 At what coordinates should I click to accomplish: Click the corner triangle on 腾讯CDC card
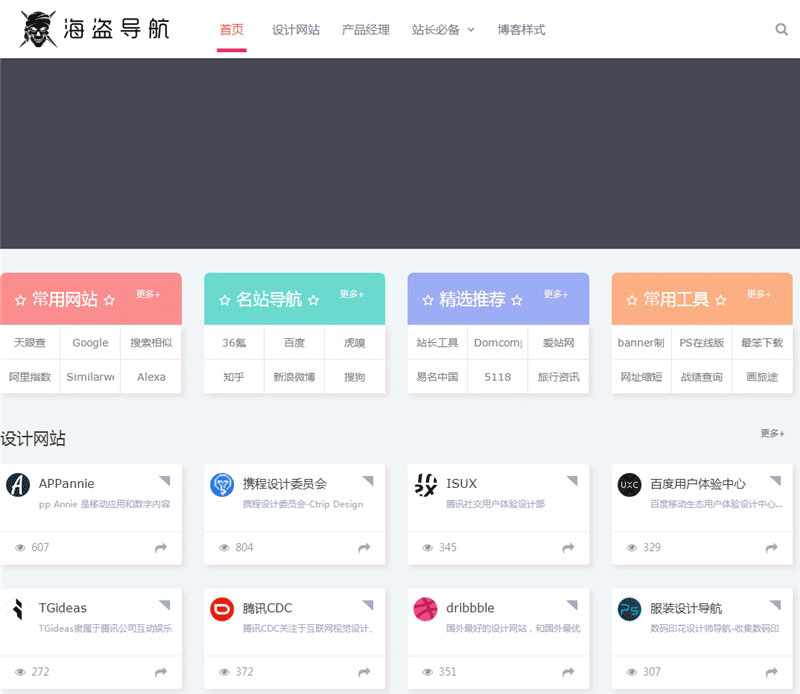368,605
